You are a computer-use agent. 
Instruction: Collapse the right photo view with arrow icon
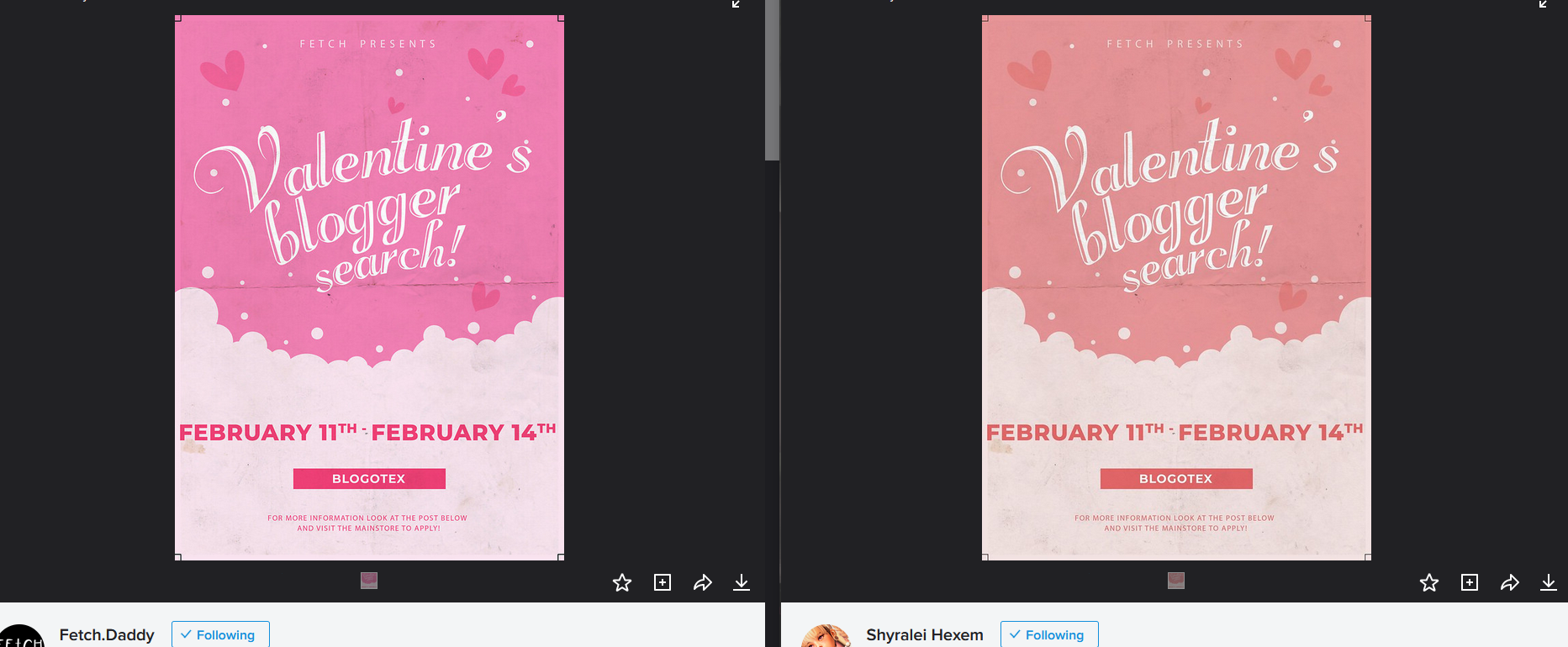[x=1543, y=4]
